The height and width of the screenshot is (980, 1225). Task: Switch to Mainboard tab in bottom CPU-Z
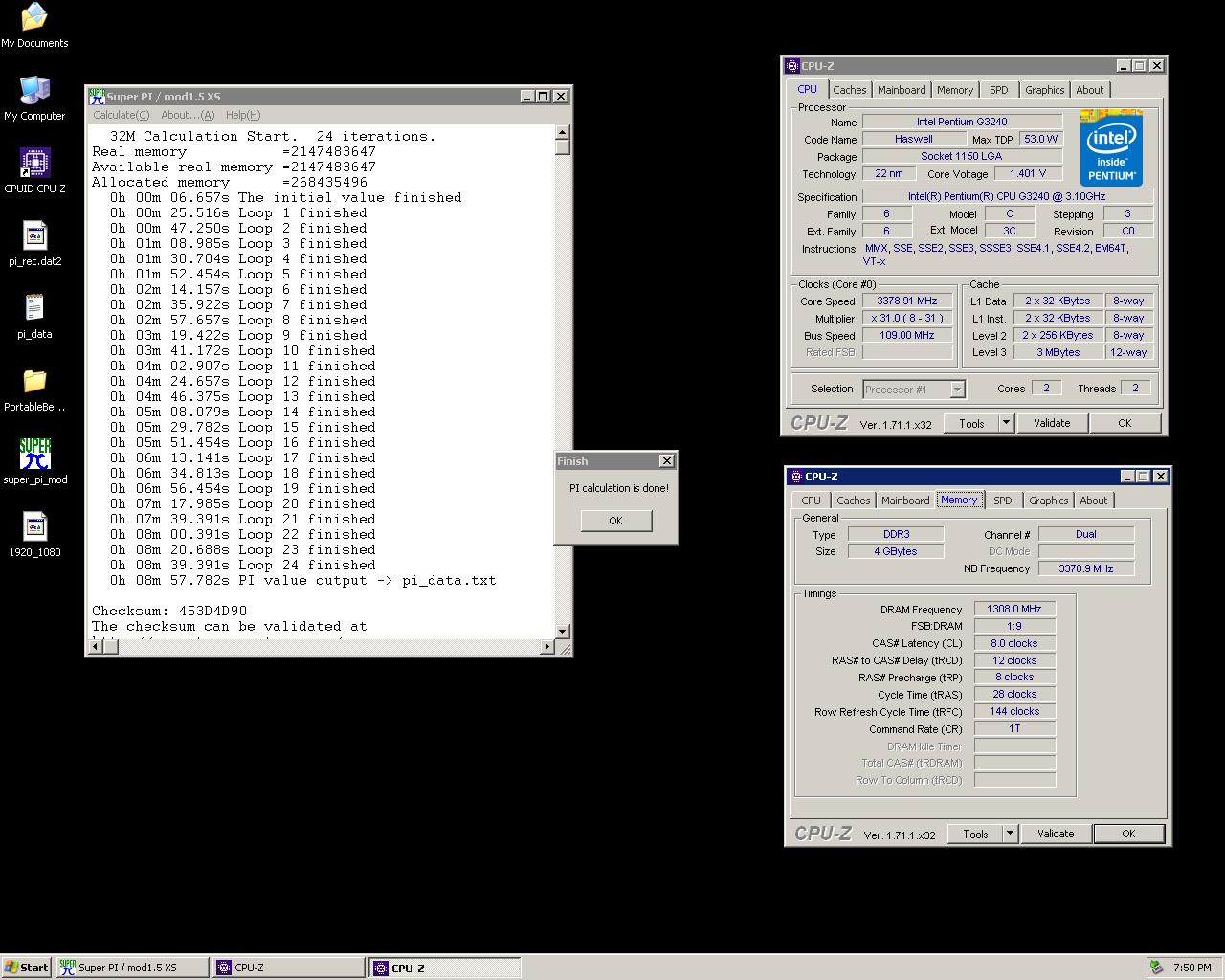click(905, 501)
